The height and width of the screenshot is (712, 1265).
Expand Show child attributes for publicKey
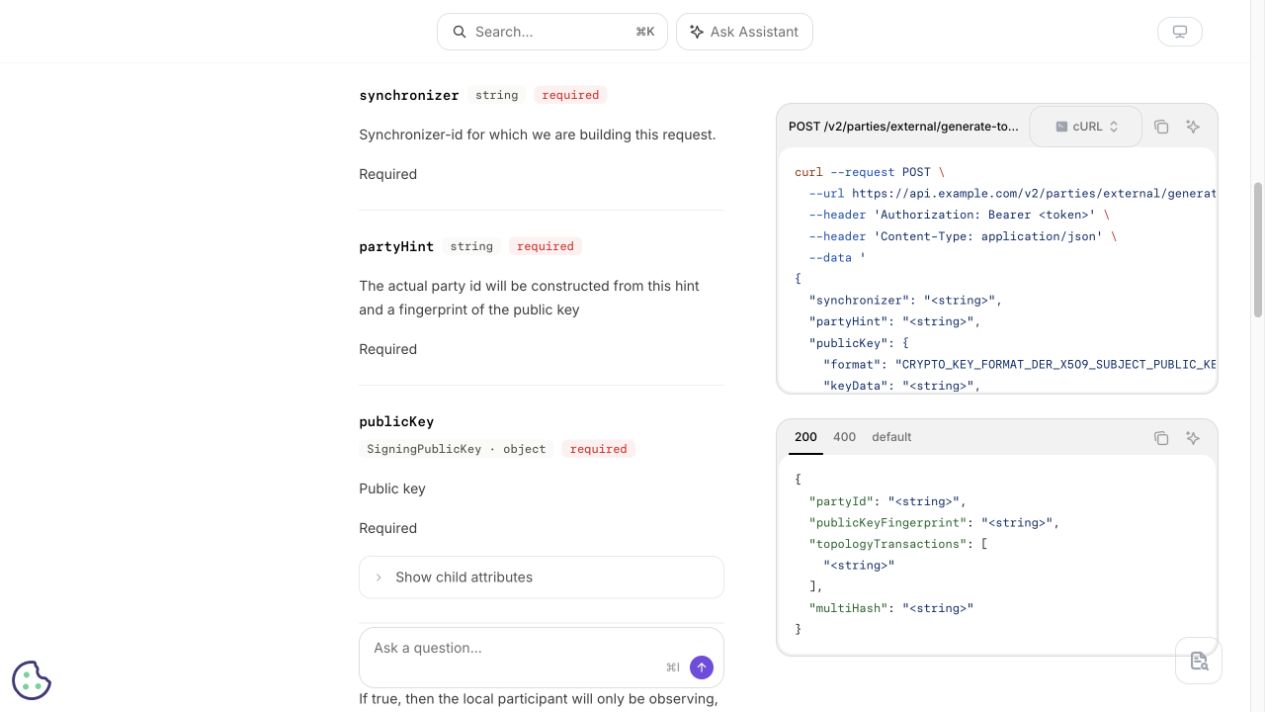click(541, 577)
